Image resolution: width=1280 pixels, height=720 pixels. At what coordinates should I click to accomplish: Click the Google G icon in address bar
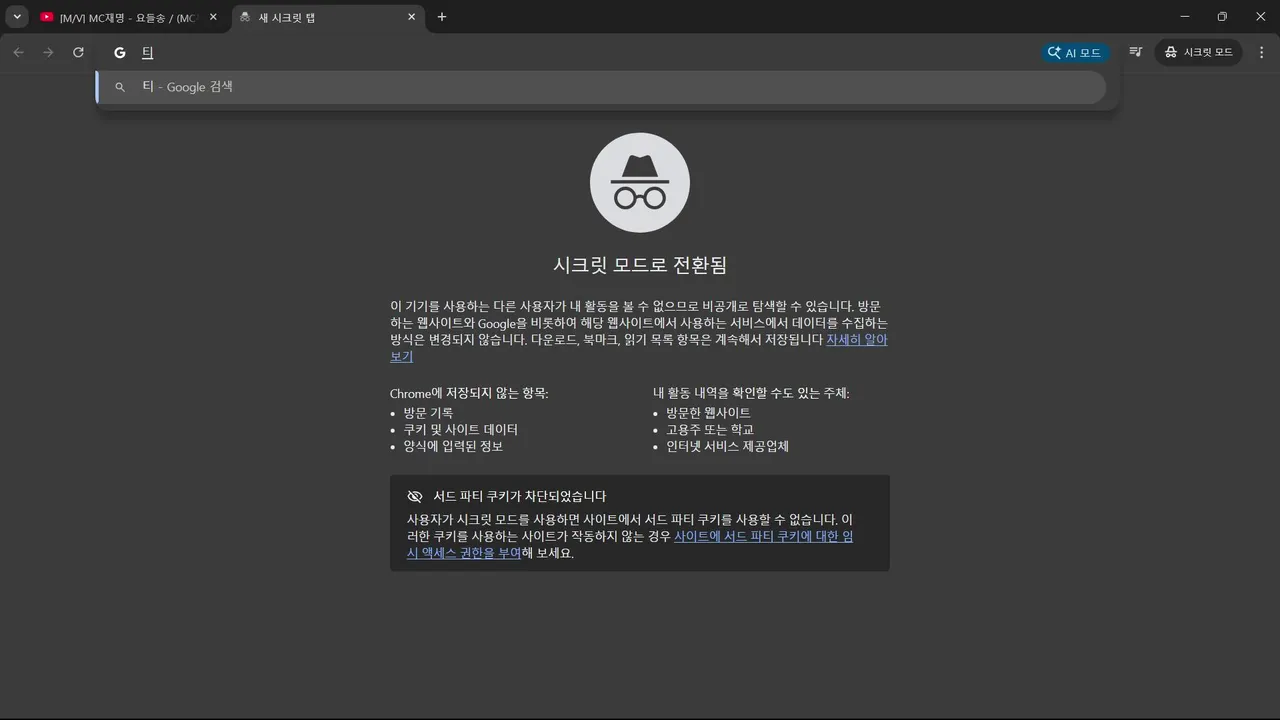(120, 53)
